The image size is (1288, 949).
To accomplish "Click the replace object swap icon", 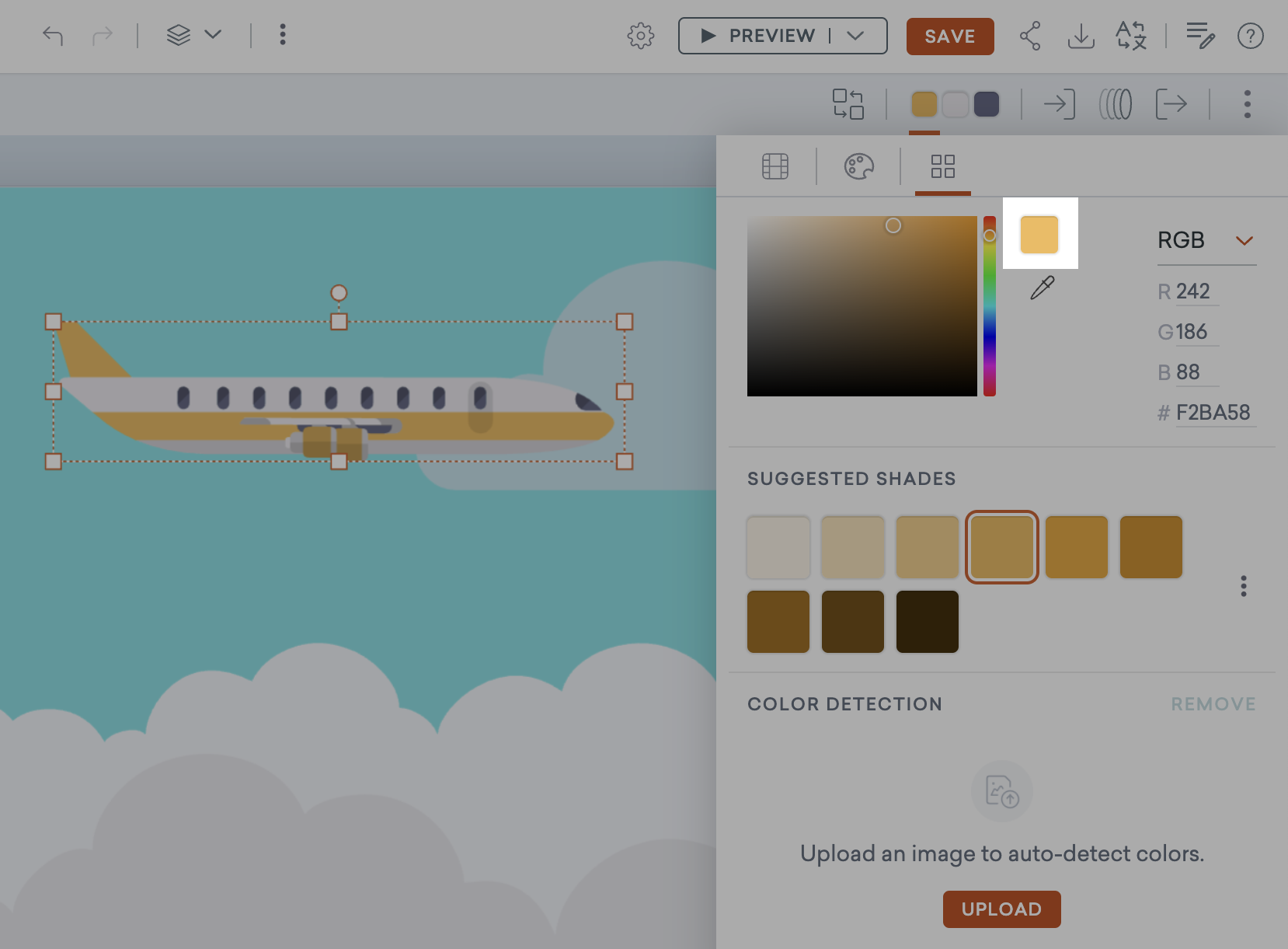I will (x=848, y=104).
